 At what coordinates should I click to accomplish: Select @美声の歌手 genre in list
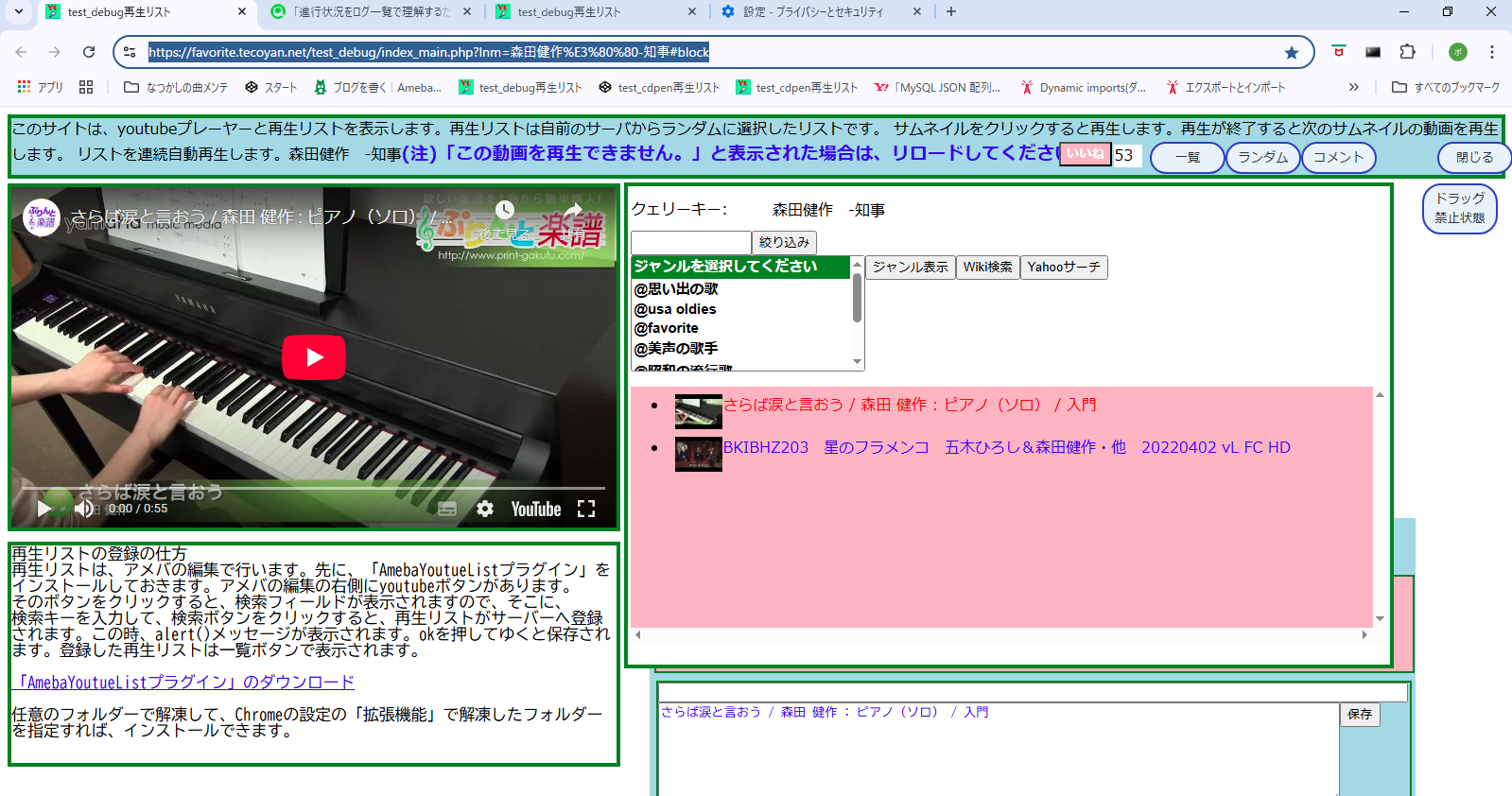[x=741, y=348]
